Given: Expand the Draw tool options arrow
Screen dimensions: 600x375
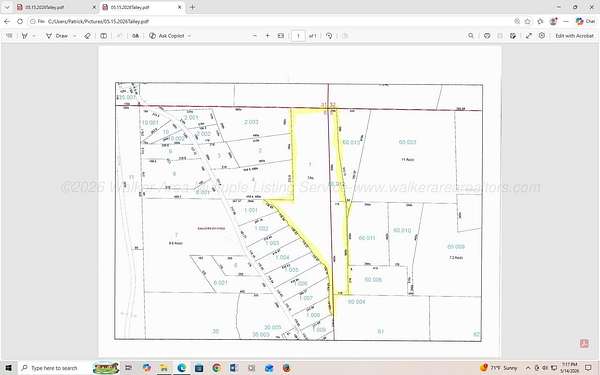Looking at the screenshot, I should click(x=75, y=36).
